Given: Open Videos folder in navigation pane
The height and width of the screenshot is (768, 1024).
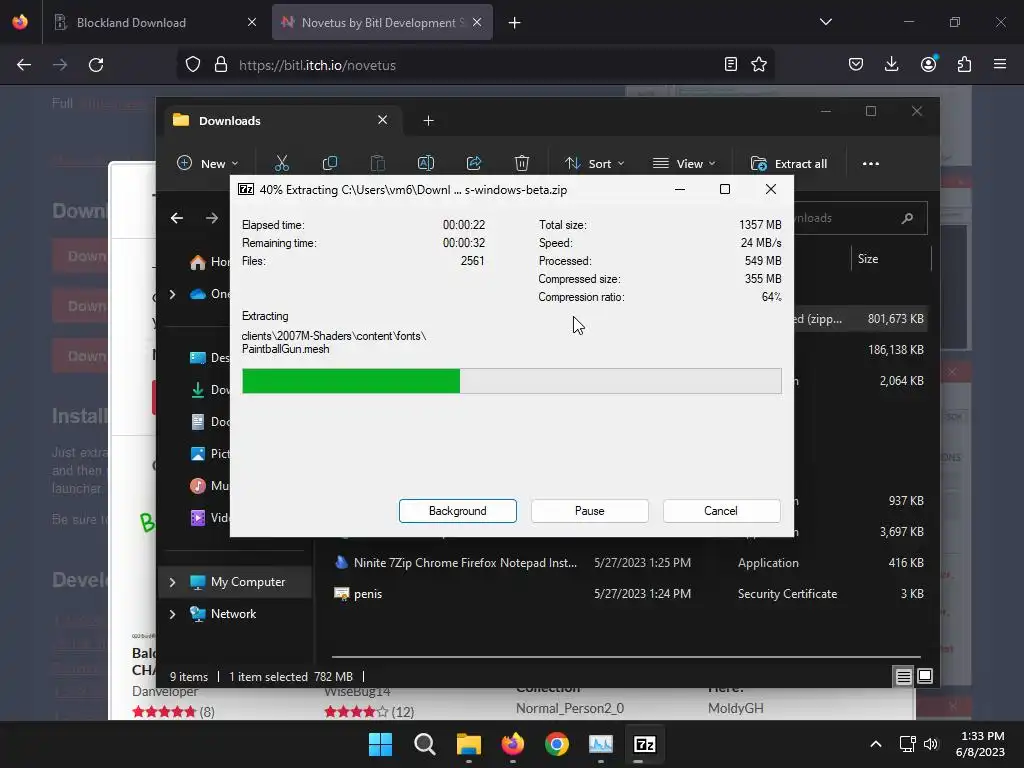Looking at the screenshot, I should 210,518.
